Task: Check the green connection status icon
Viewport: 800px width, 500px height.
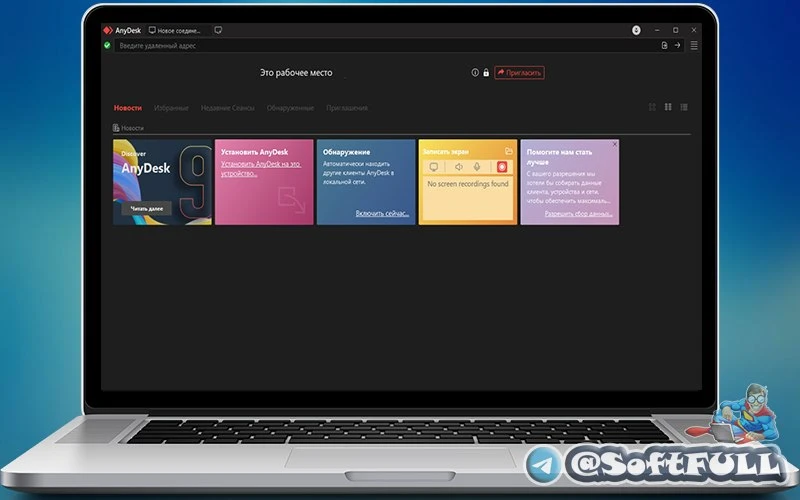Action: 107,45
